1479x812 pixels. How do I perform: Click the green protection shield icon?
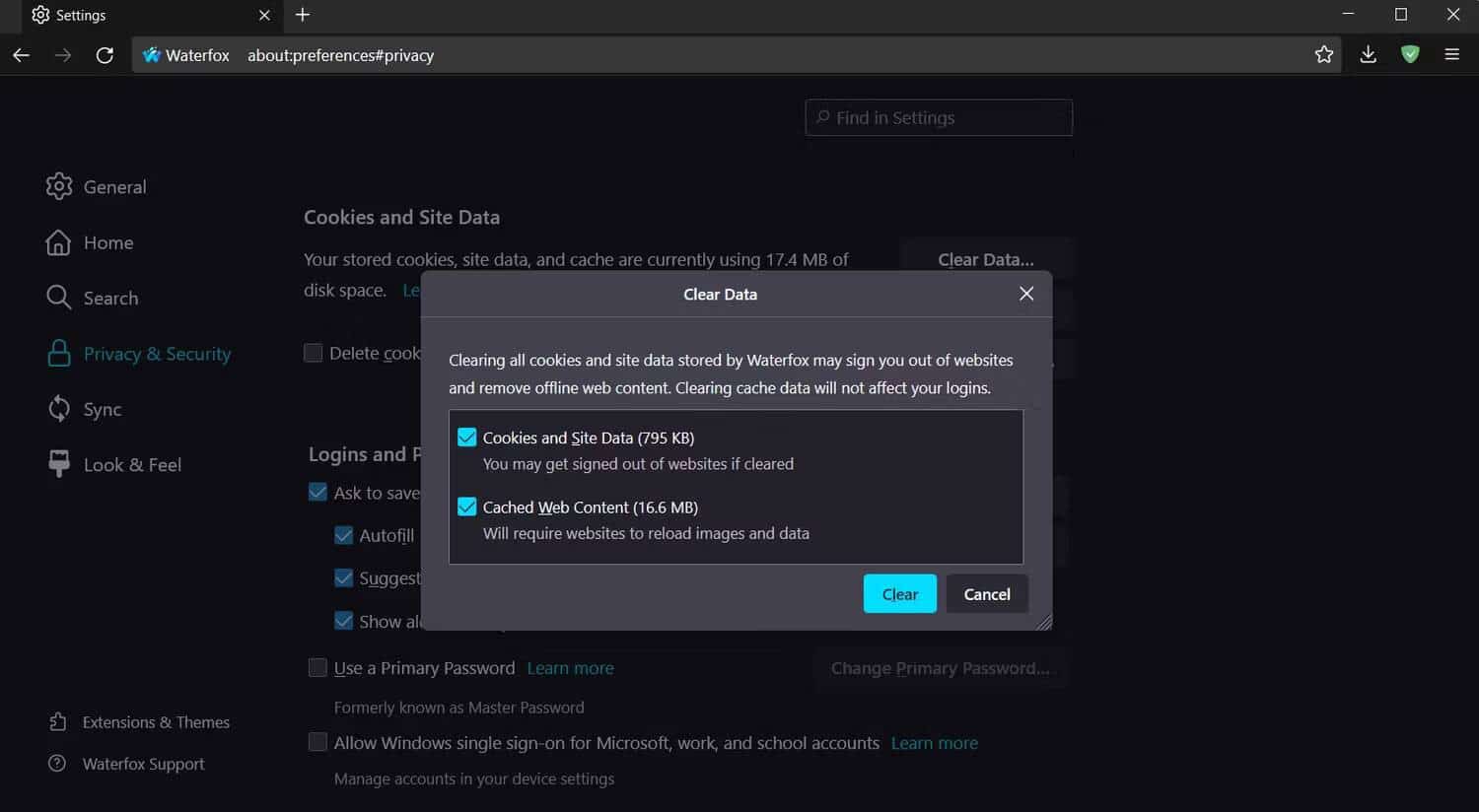[1409, 55]
